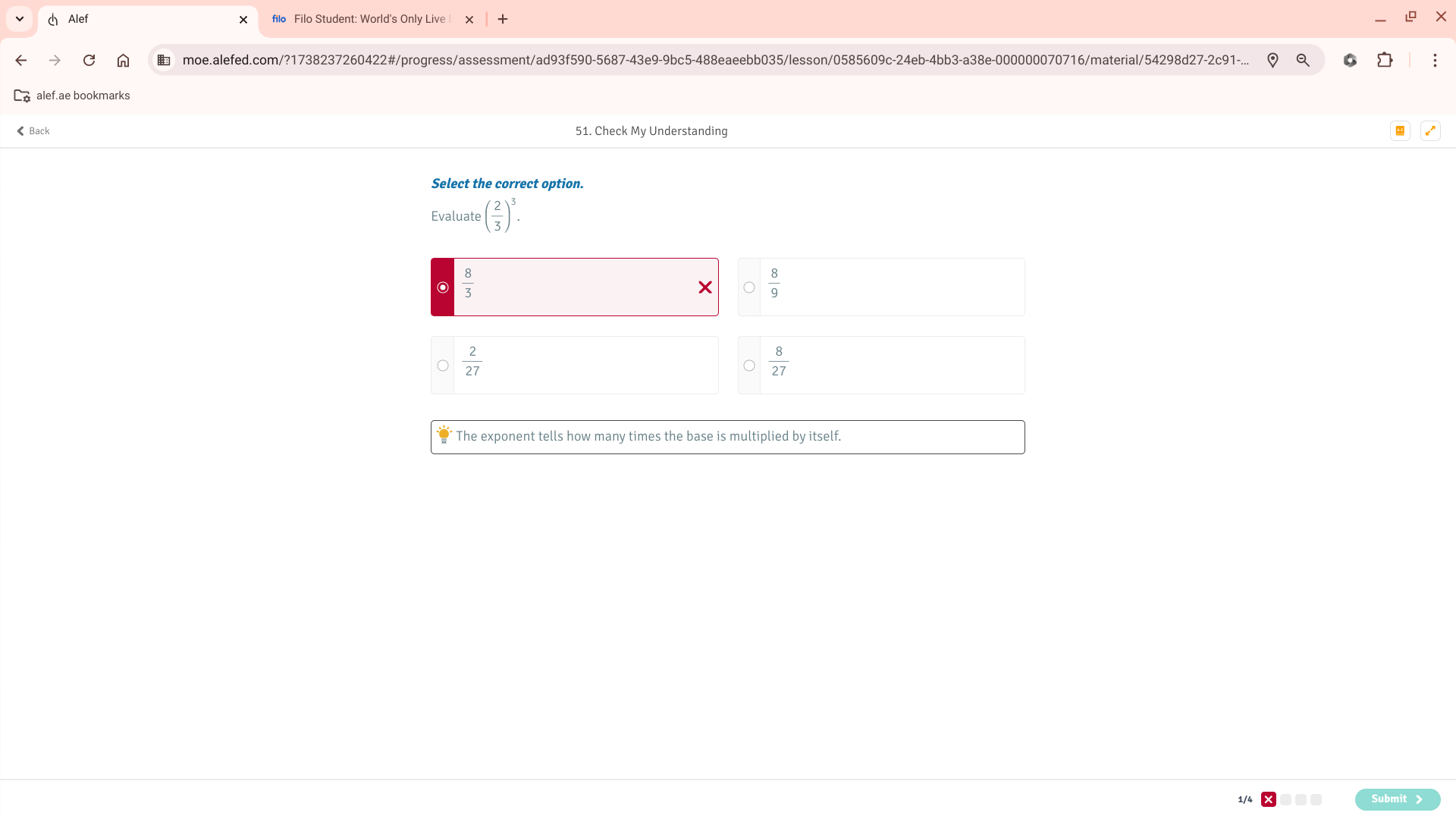Open a new browser tab
Image resolution: width=1456 pixels, height=819 pixels.
pyautogui.click(x=503, y=19)
